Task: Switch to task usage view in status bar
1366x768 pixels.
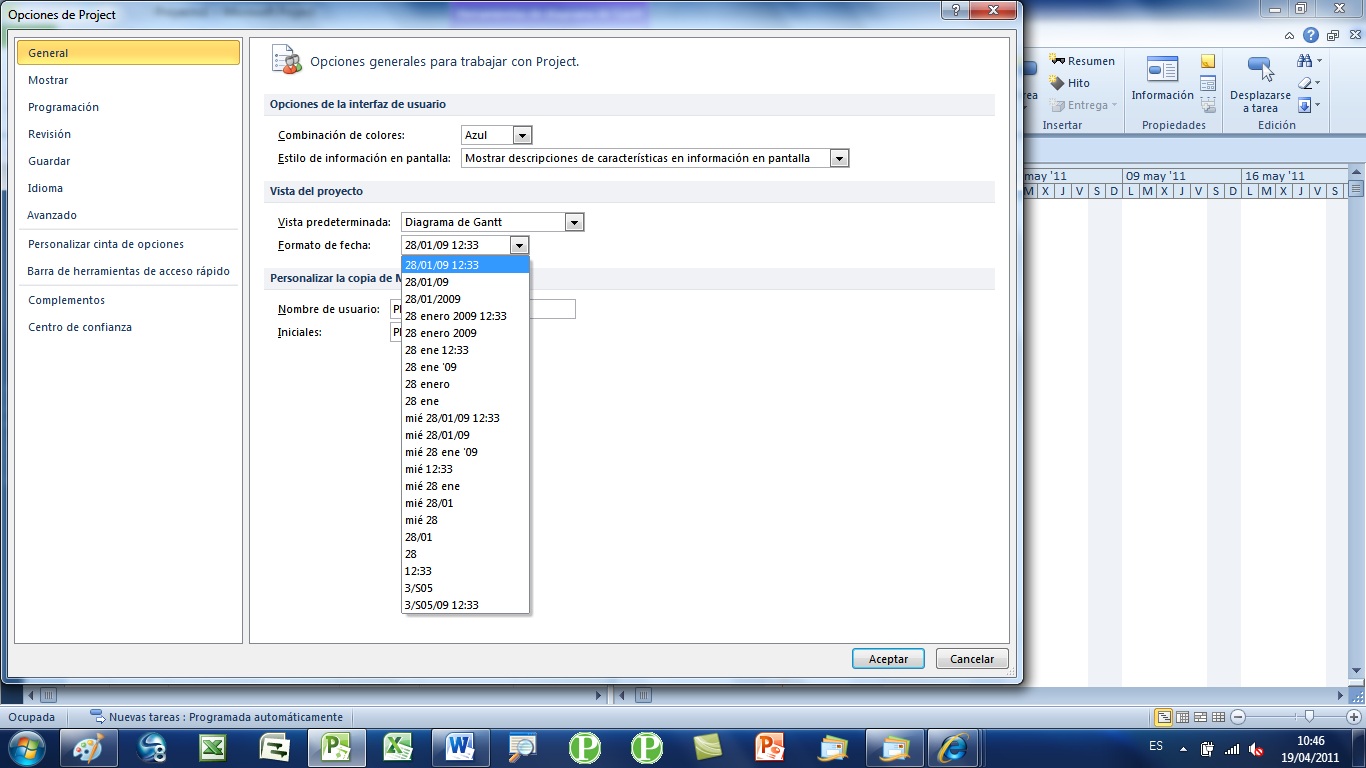Action: [1182, 717]
